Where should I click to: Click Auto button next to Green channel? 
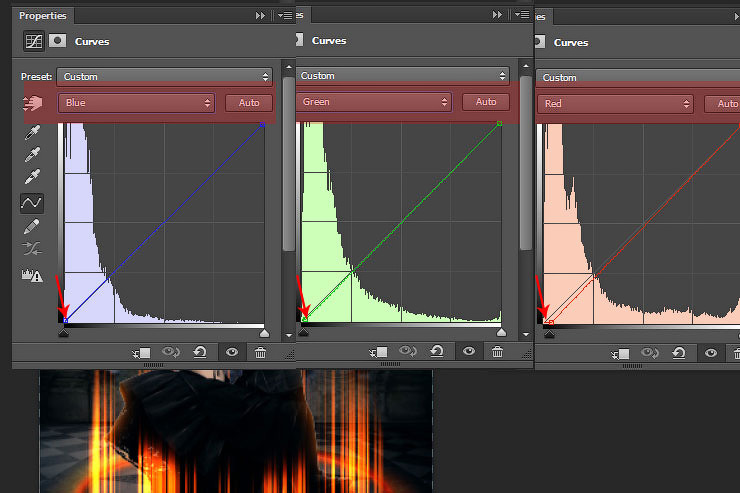coord(485,102)
